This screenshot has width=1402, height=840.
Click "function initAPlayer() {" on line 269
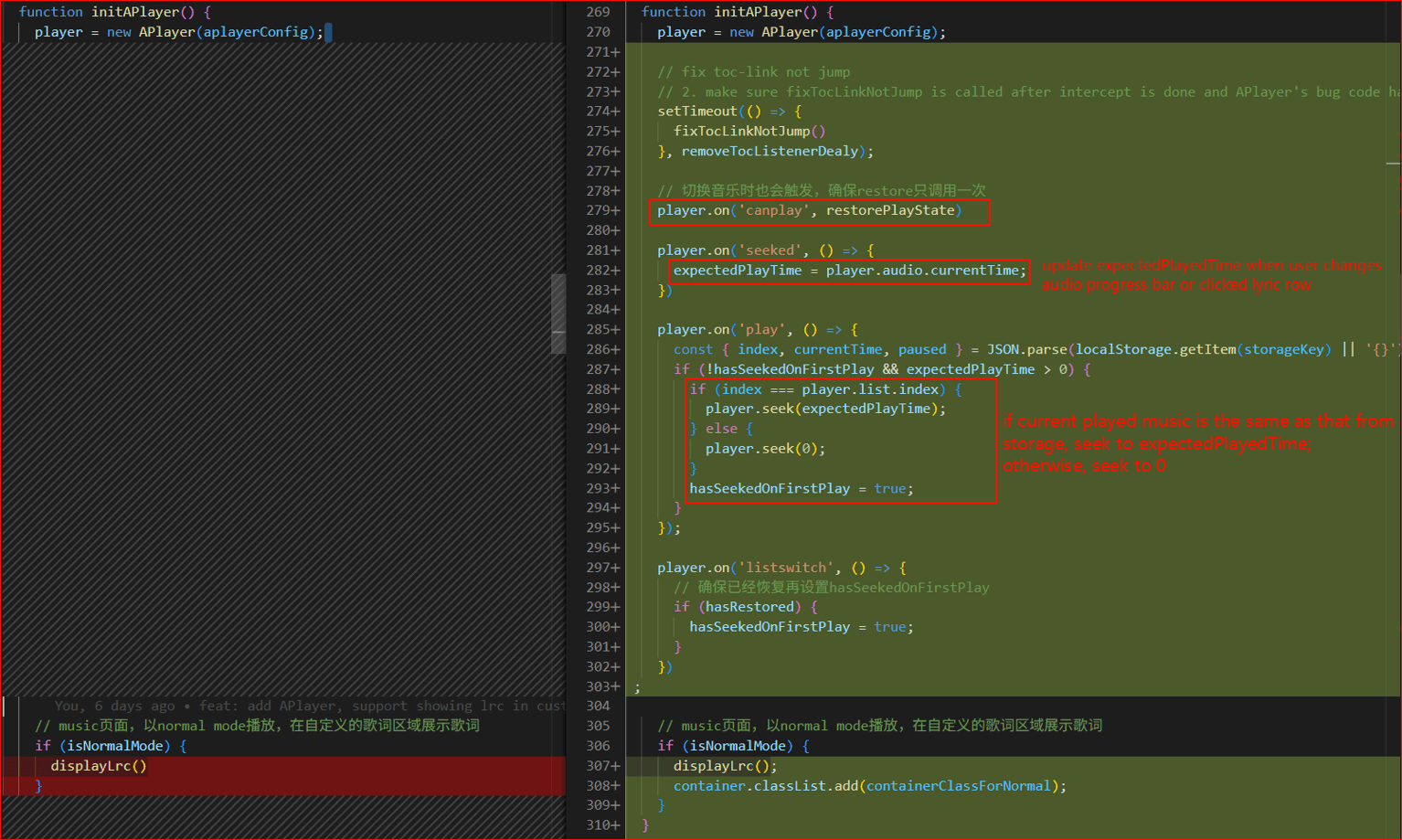(738, 12)
